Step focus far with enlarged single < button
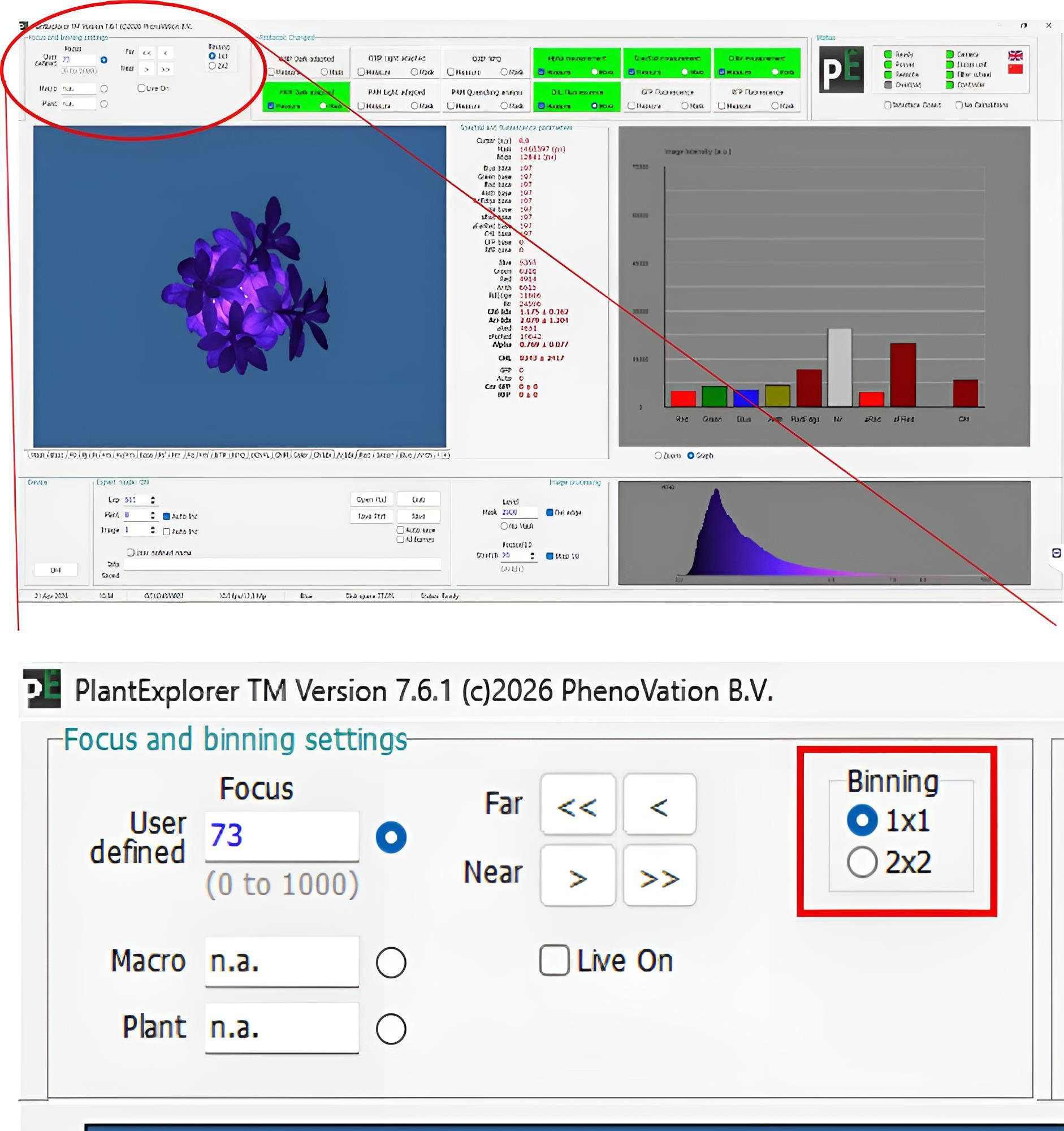The image size is (1064, 1131). point(659,805)
